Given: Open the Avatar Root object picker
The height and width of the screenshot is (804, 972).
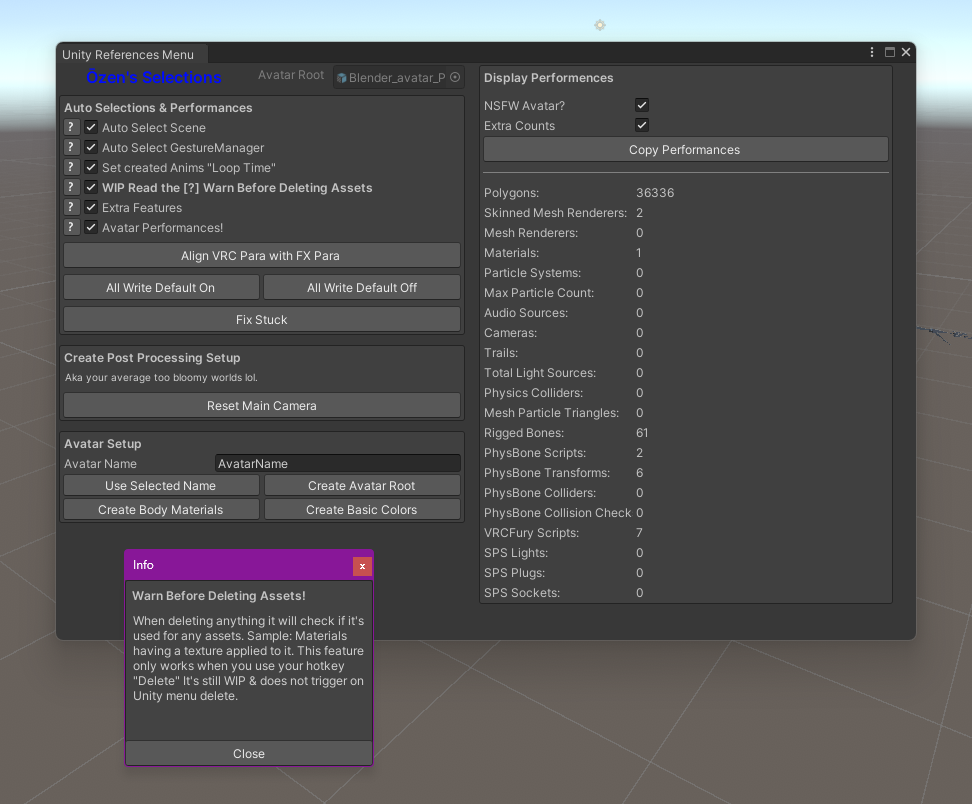Looking at the screenshot, I should pyautogui.click(x=455, y=78).
